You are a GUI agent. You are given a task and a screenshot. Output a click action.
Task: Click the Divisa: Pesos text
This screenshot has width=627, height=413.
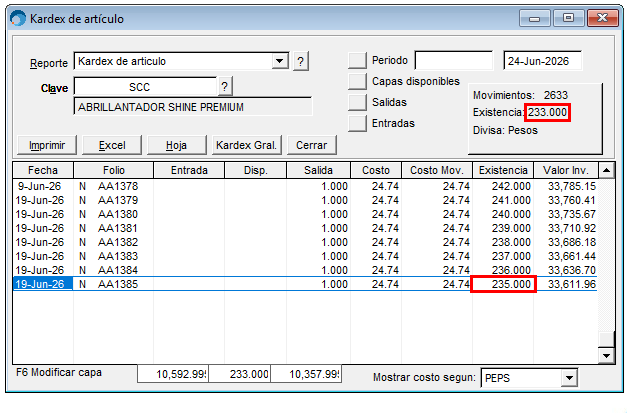pos(505,130)
